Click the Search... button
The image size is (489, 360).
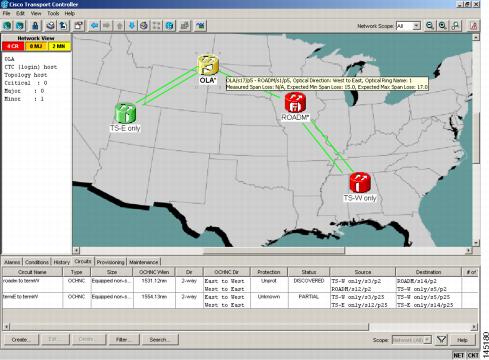pos(160,340)
